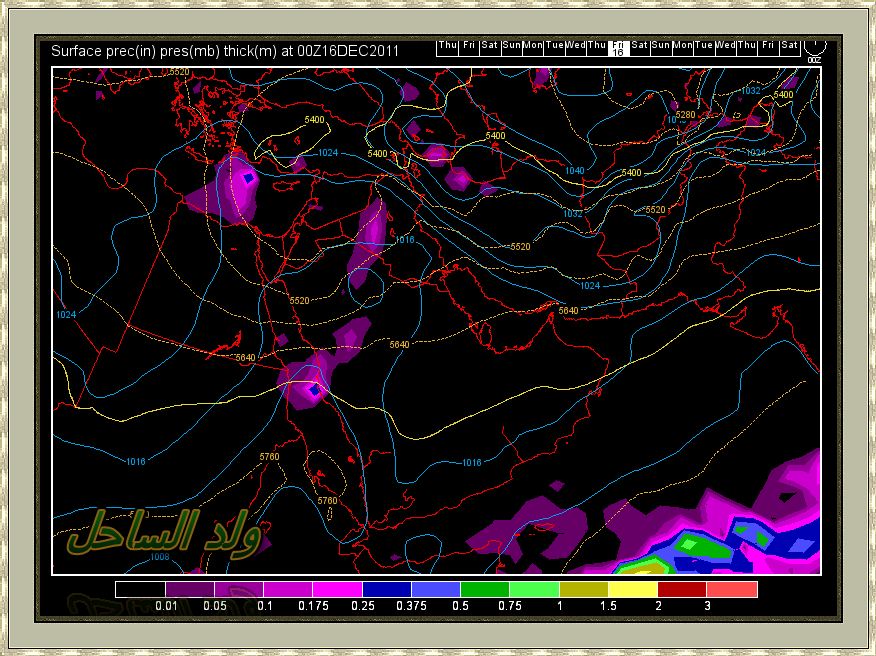This screenshot has height=656, width=876.
Task: Select the Thu cell just before Fri 16
Action: [597, 48]
